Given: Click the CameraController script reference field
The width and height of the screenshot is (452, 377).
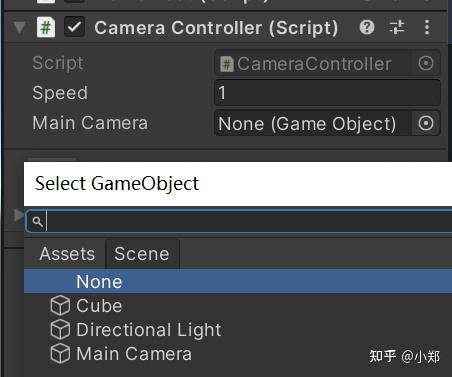Looking at the screenshot, I should (313, 63).
